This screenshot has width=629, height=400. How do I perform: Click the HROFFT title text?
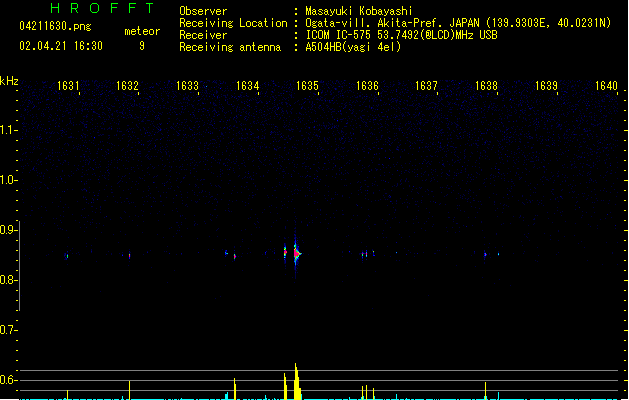click(x=102, y=8)
